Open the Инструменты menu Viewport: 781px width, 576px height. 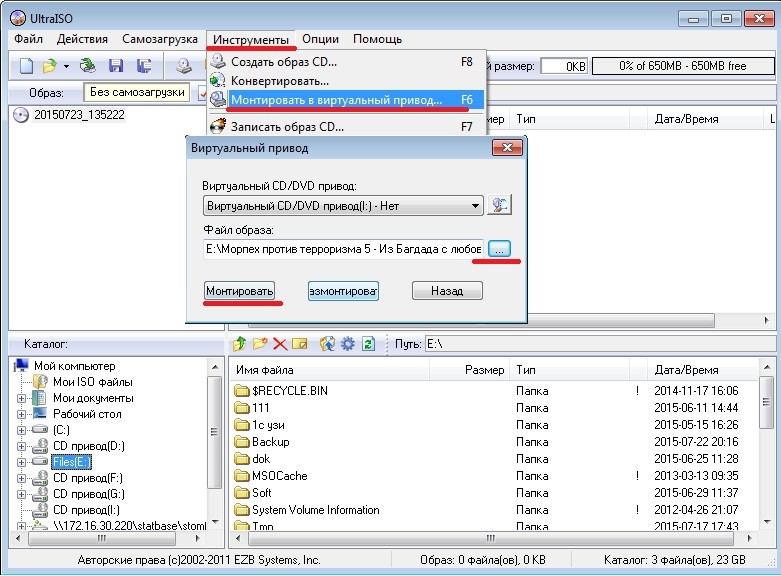click(251, 39)
